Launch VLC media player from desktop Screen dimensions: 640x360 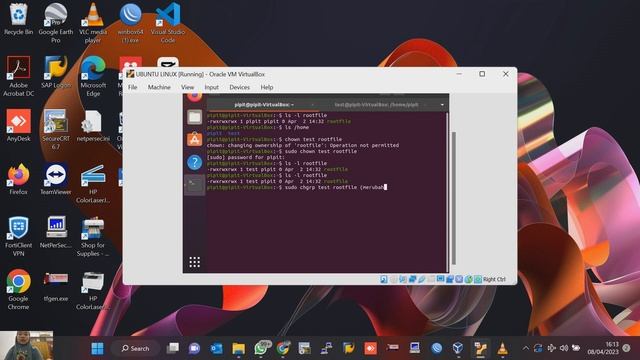(93, 23)
